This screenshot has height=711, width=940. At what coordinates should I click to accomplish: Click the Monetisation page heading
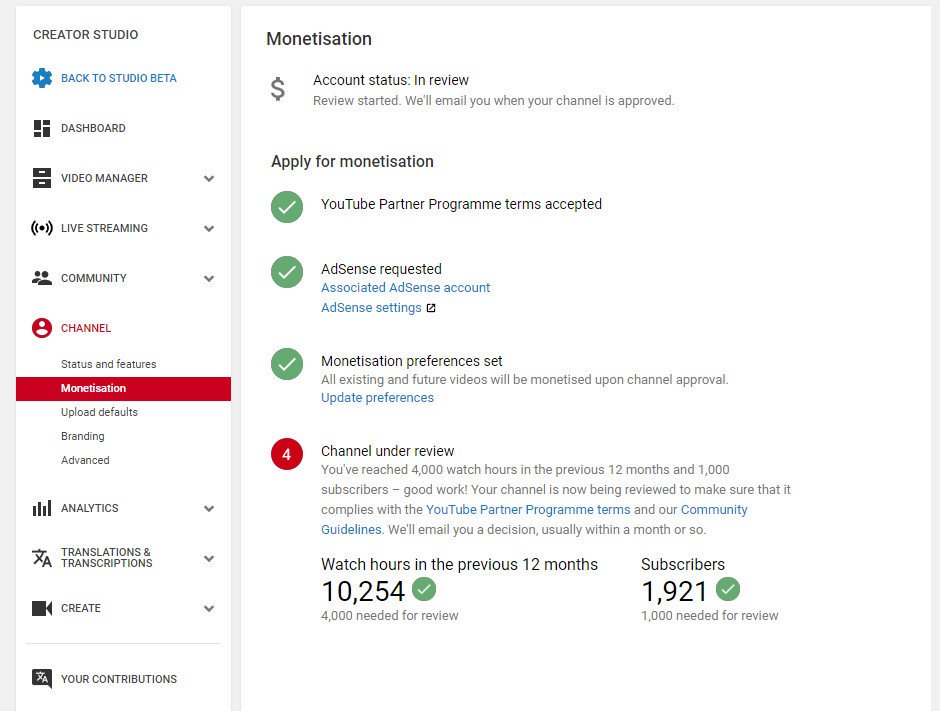tap(319, 39)
